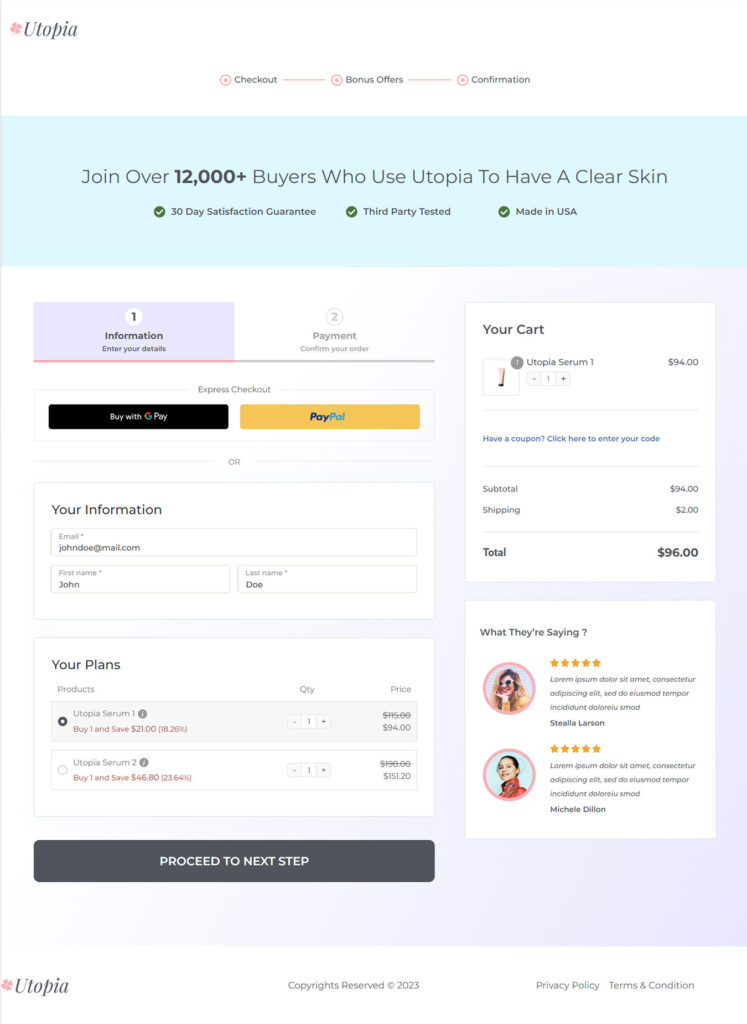747x1024 pixels.
Task: Click the Last name input field
Action: tap(327, 579)
